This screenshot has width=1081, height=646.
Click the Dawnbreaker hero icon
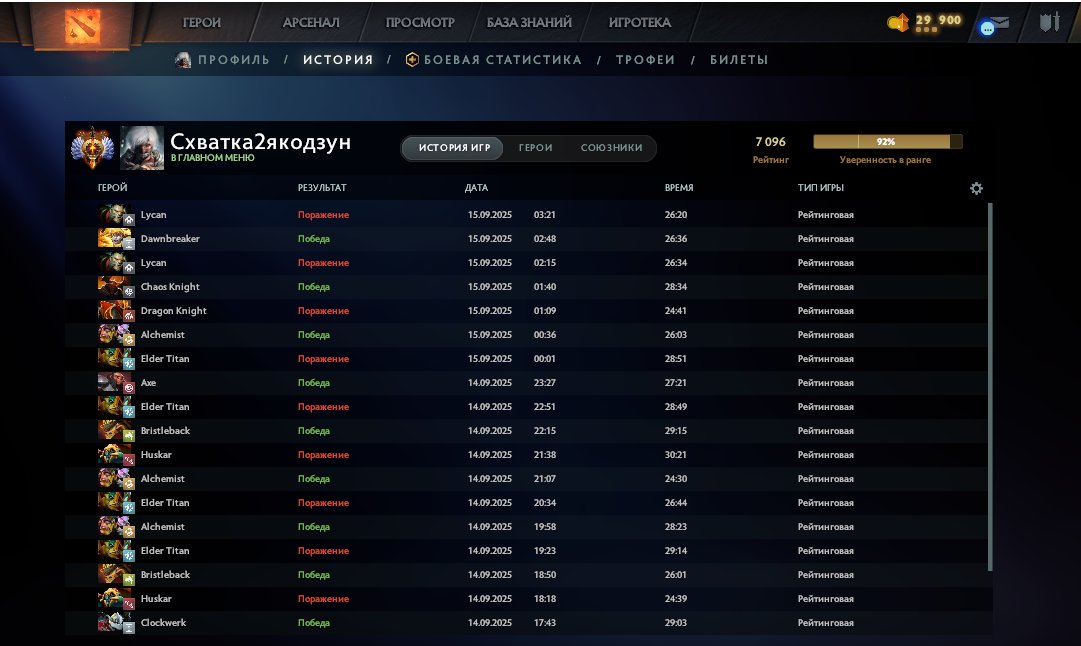[x=115, y=239]
